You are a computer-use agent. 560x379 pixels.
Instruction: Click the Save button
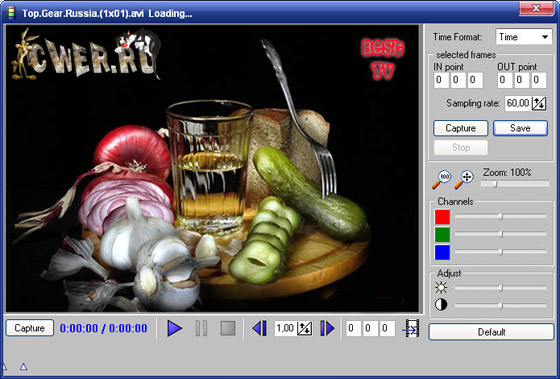[520, 128]
